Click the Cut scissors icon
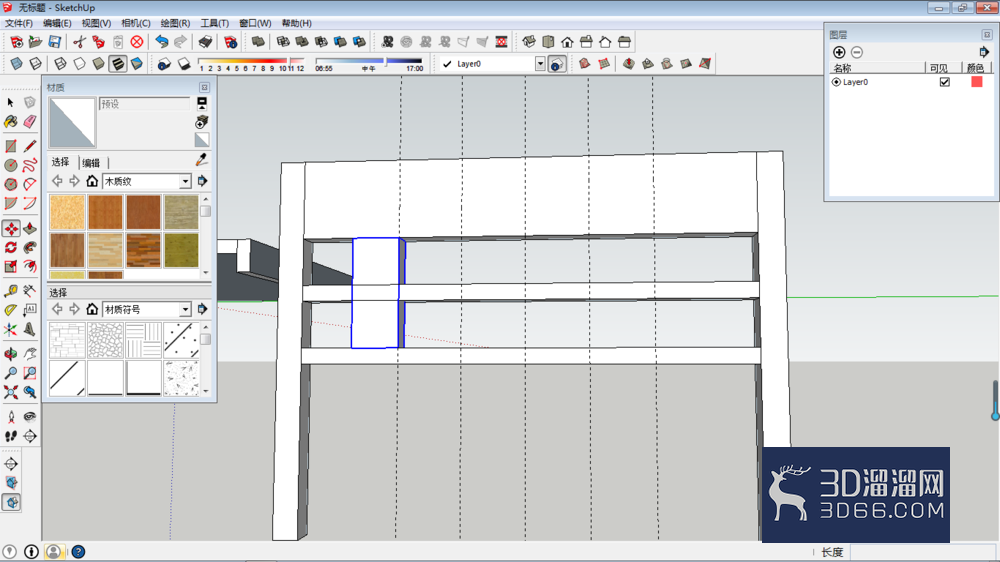The image size is (1000, 562). tap(79, 42)
